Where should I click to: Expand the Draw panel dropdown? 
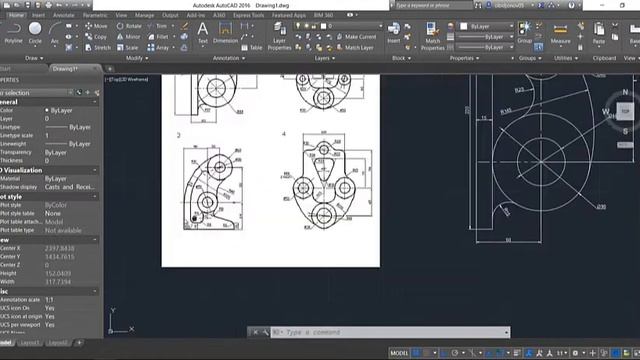tap(34, 58)
